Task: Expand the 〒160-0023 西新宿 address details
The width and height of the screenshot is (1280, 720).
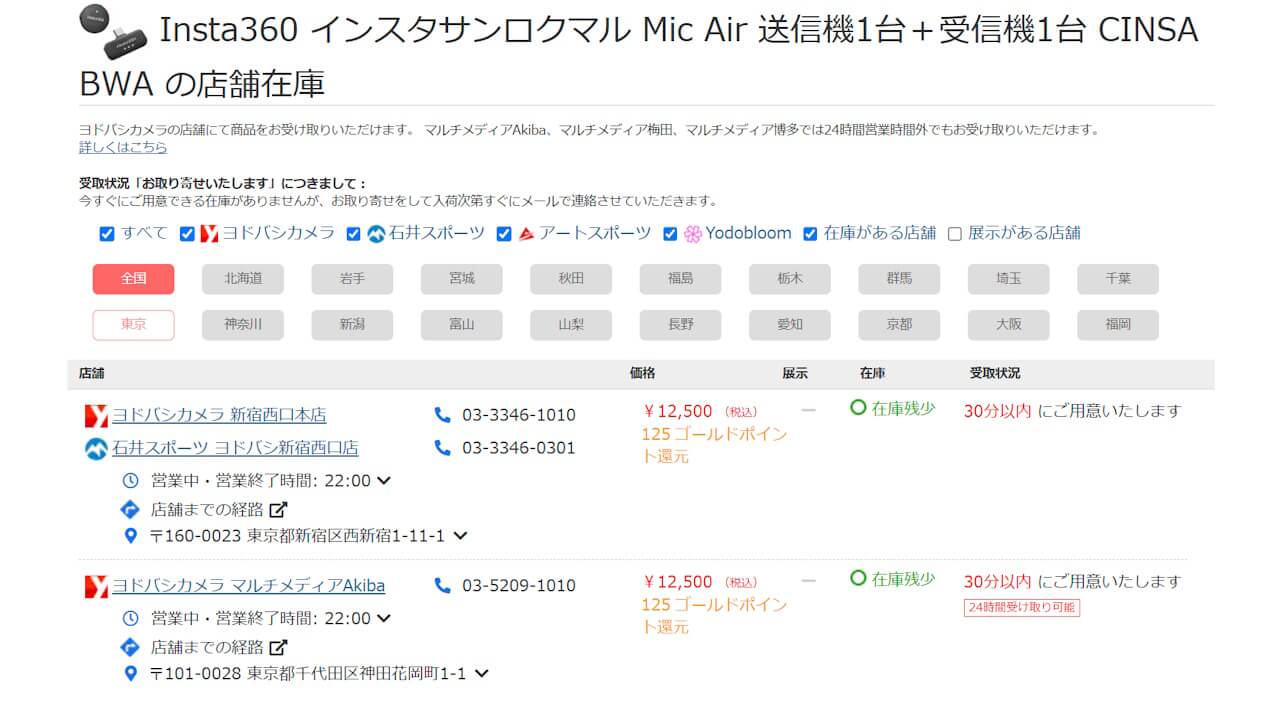Action: tap(460, 536)
